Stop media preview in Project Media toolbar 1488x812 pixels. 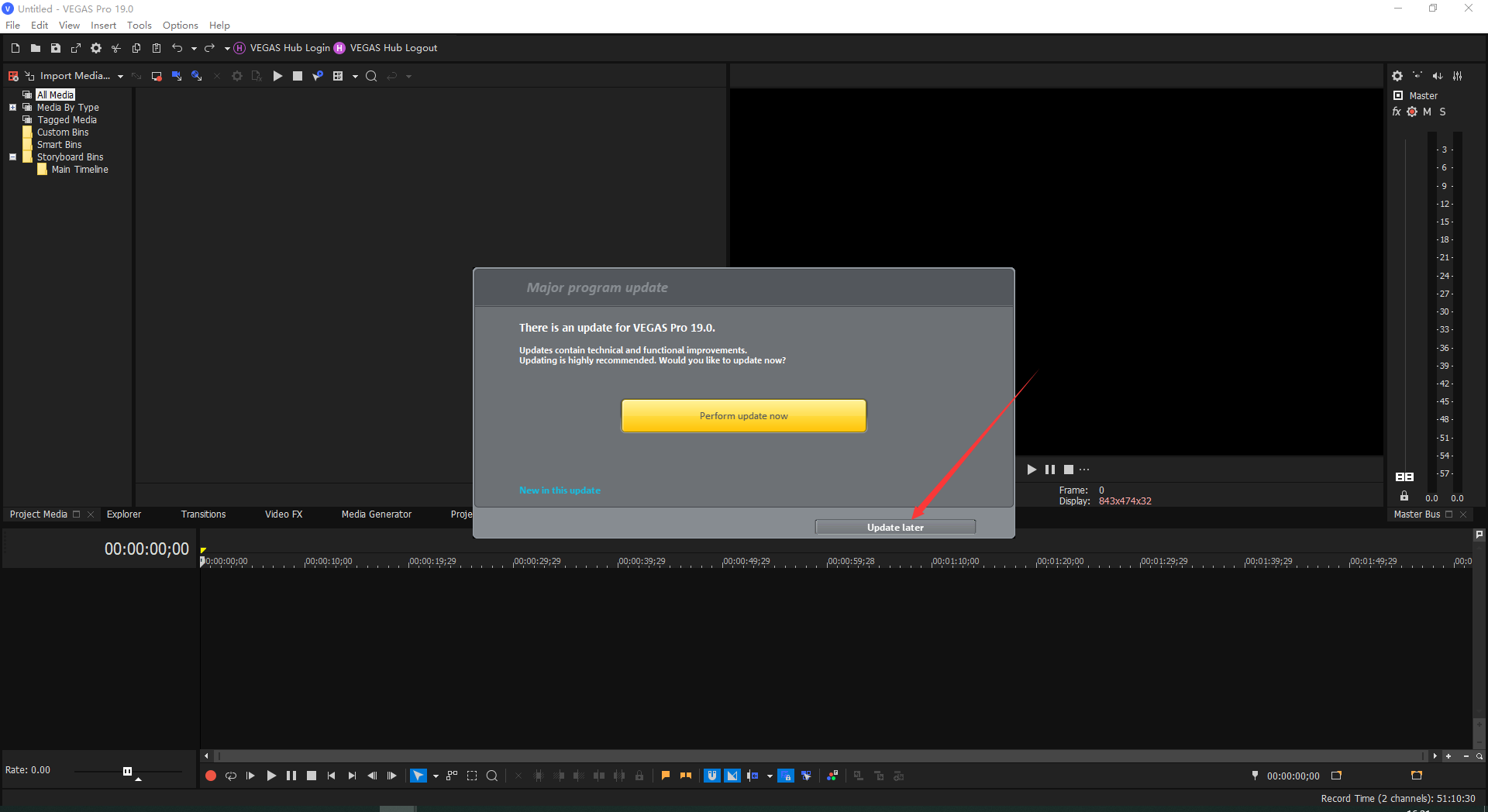298,76
